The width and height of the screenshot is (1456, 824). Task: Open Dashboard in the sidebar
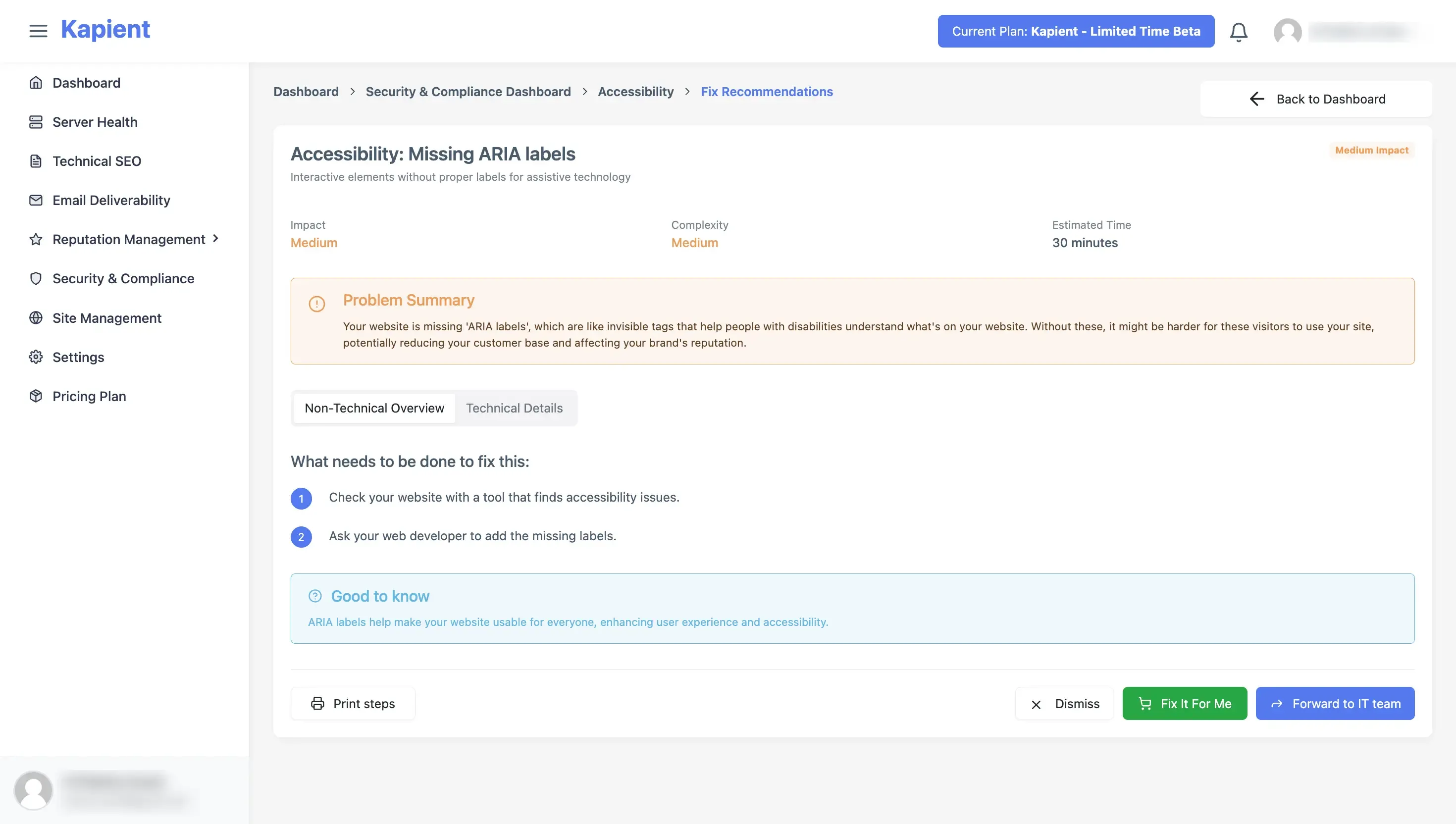pyautogui.click(x=87, y=83)
